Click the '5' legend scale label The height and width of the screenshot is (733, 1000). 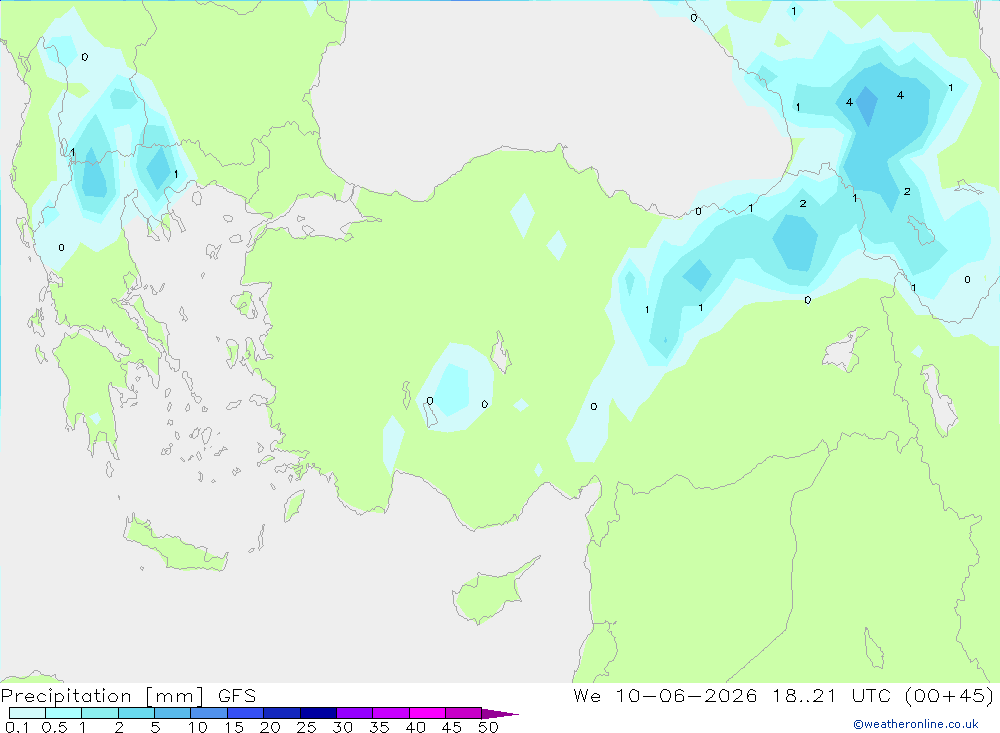155,727
